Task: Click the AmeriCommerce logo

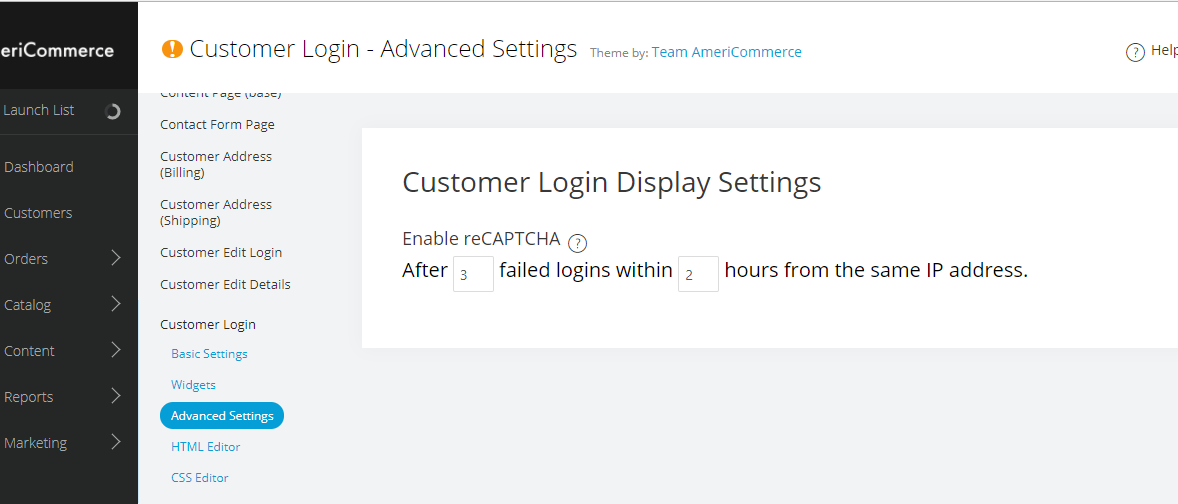Action: click(57, 51)
